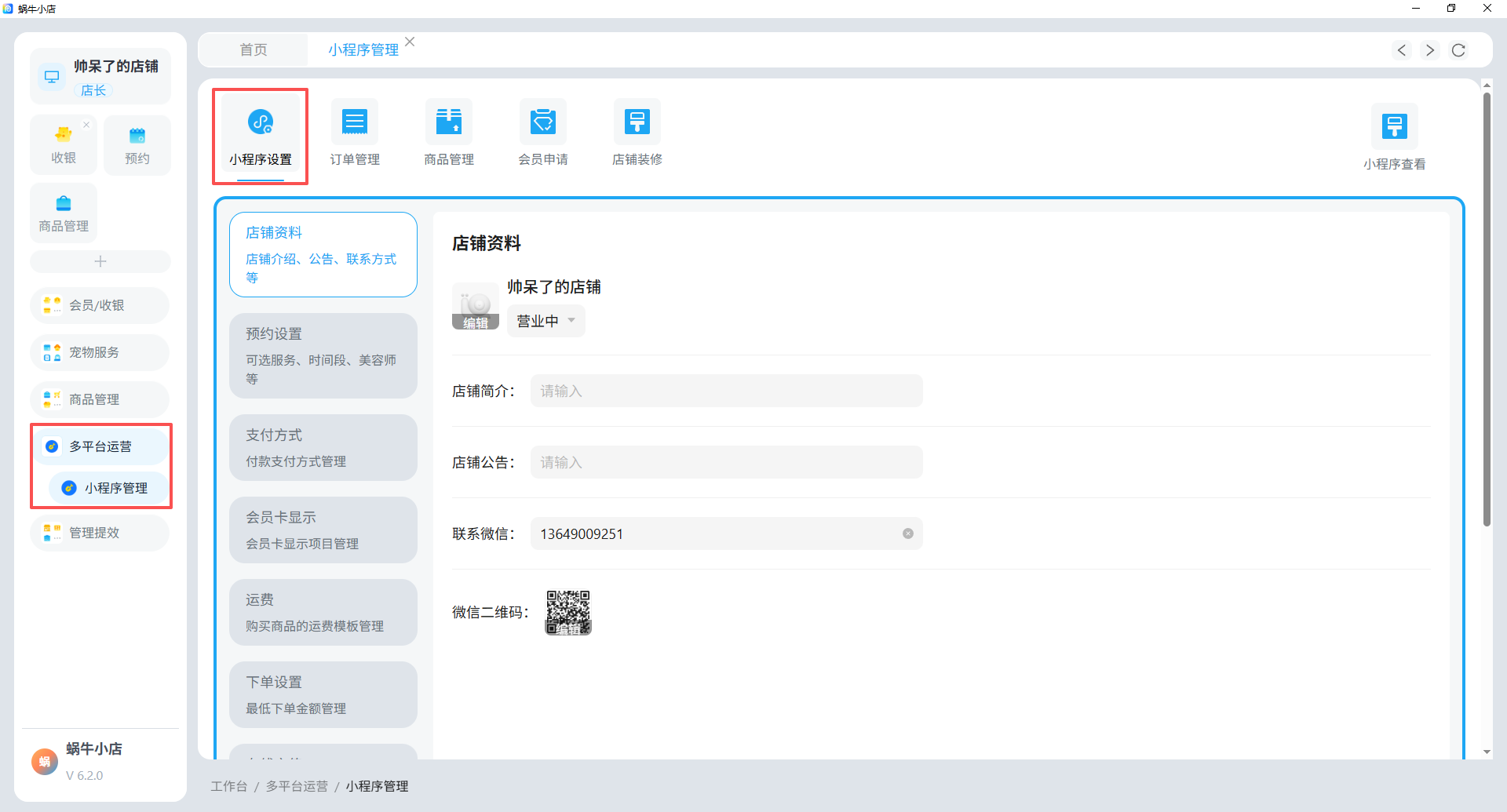
Task: Clear the 联系微信 field with the x icon
Action: pos(908,533)
